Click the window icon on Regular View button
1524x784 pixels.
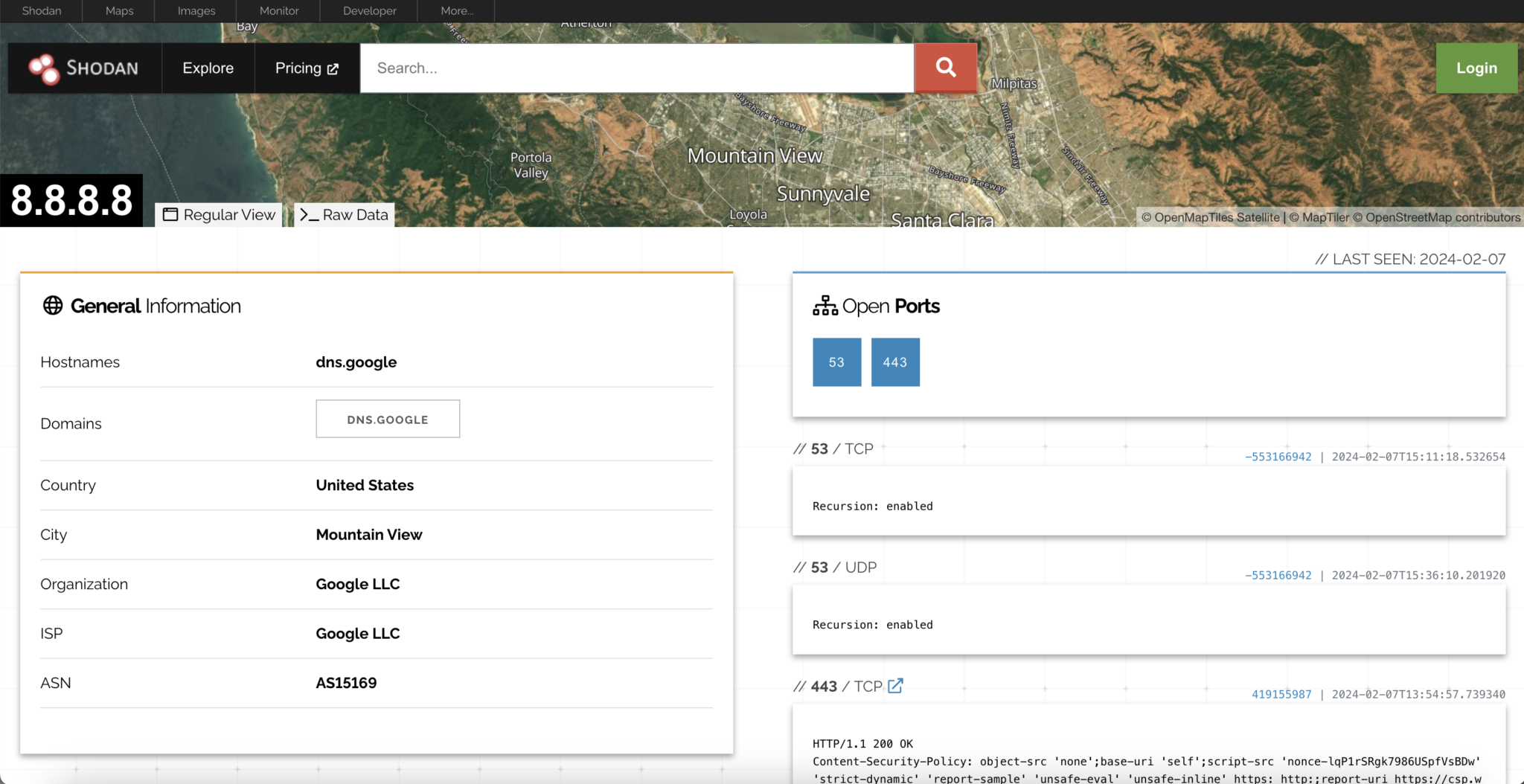pos(170,214)
